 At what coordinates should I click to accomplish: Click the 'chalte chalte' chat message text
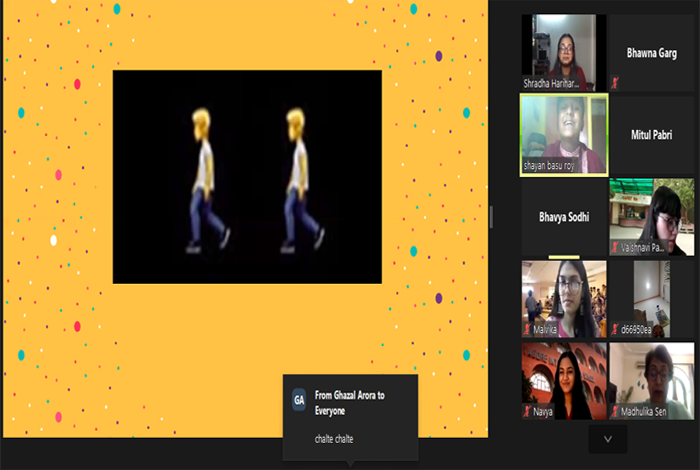[x=334, y=439]
